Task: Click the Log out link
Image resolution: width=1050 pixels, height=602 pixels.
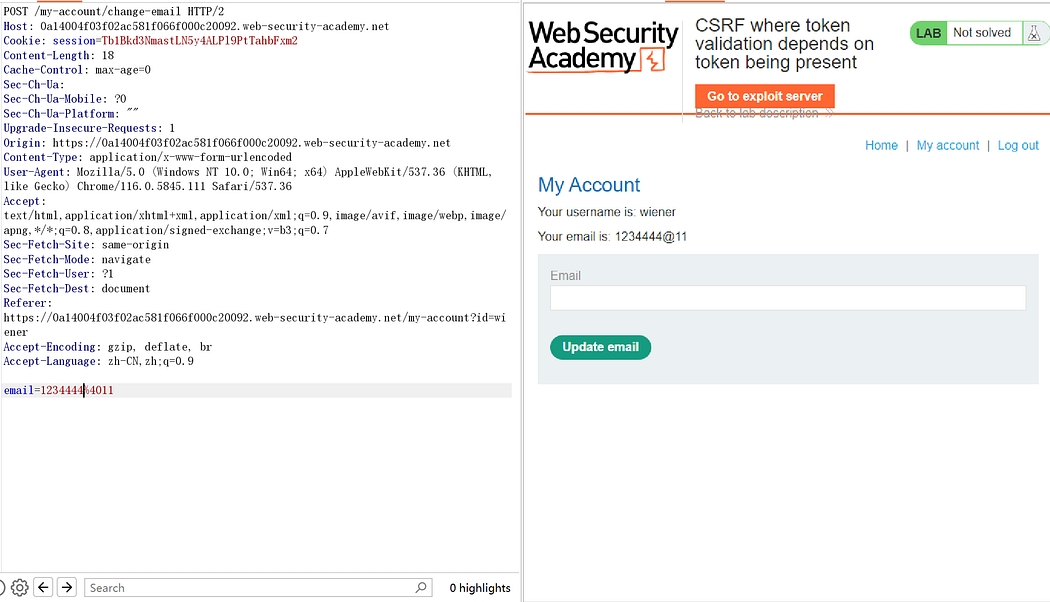Action: pyautogui.click(x=1018, y=146)
